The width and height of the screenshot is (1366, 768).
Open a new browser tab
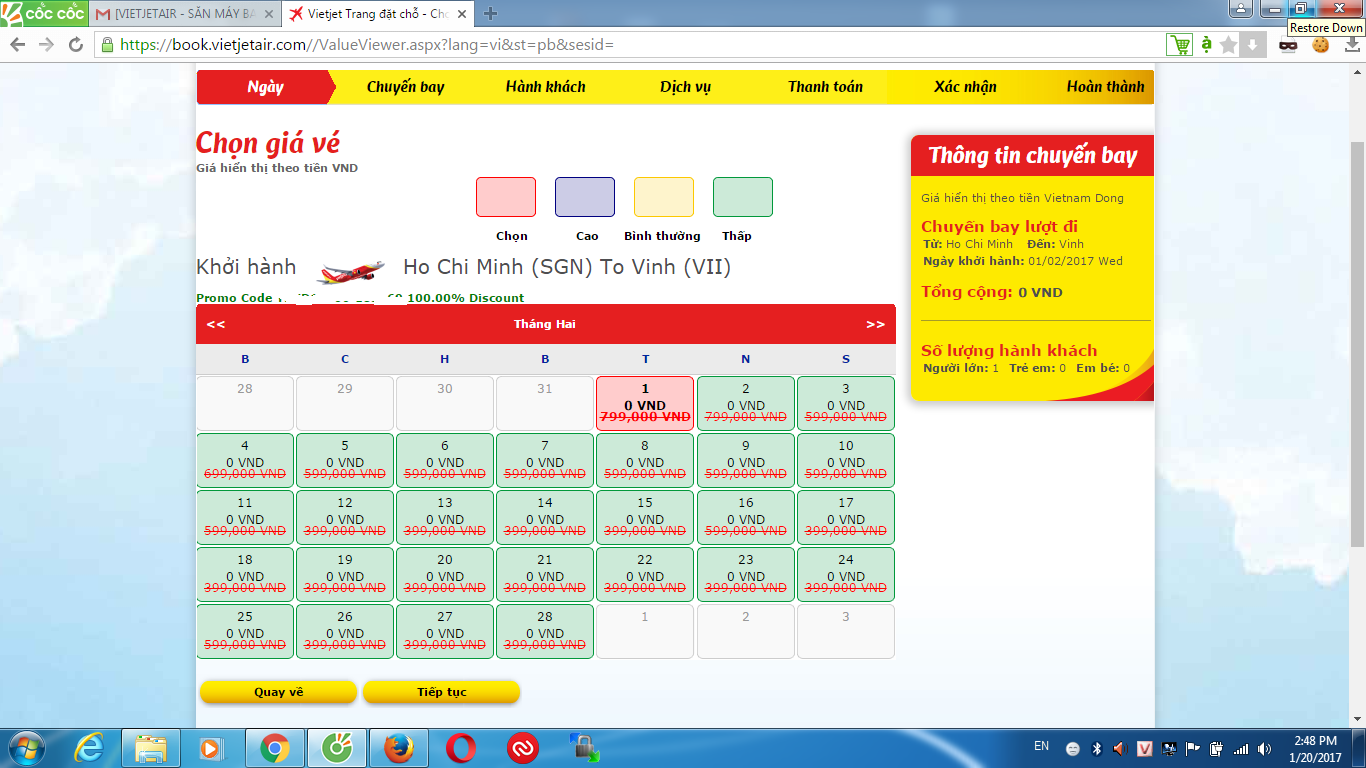[x=490, y=14]
